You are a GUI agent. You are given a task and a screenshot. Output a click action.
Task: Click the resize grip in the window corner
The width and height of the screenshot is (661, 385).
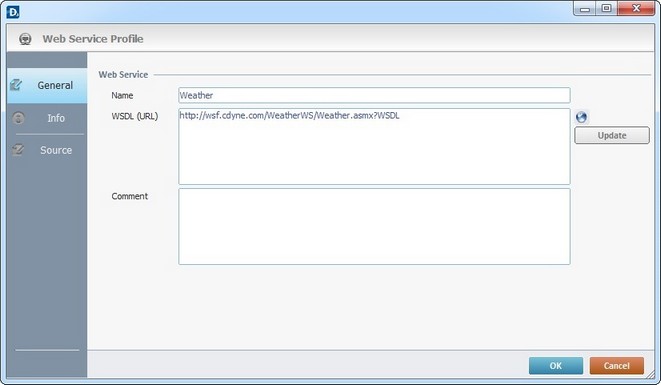click(651, 374)
